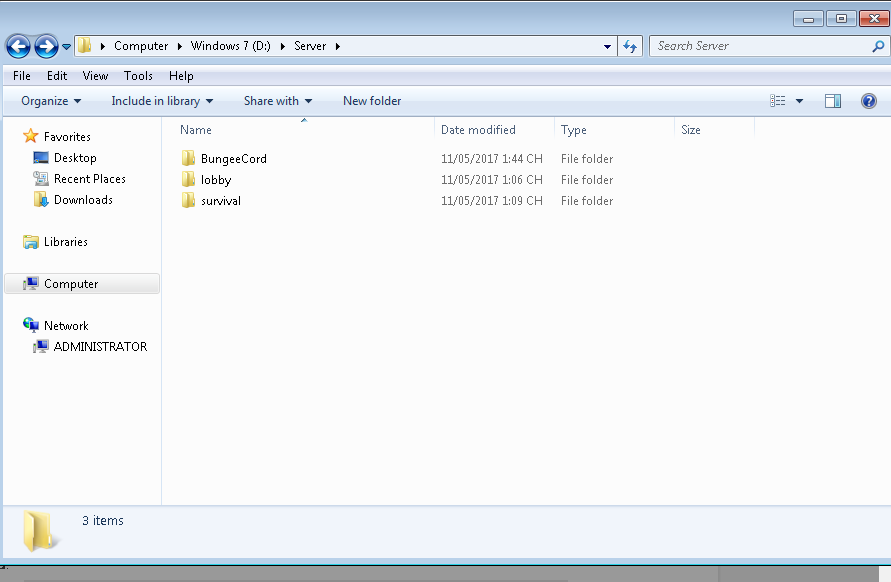Screen dimensions: 891x582
Task: Click Computer in the address breadcrumb
Action: (141, 46)
